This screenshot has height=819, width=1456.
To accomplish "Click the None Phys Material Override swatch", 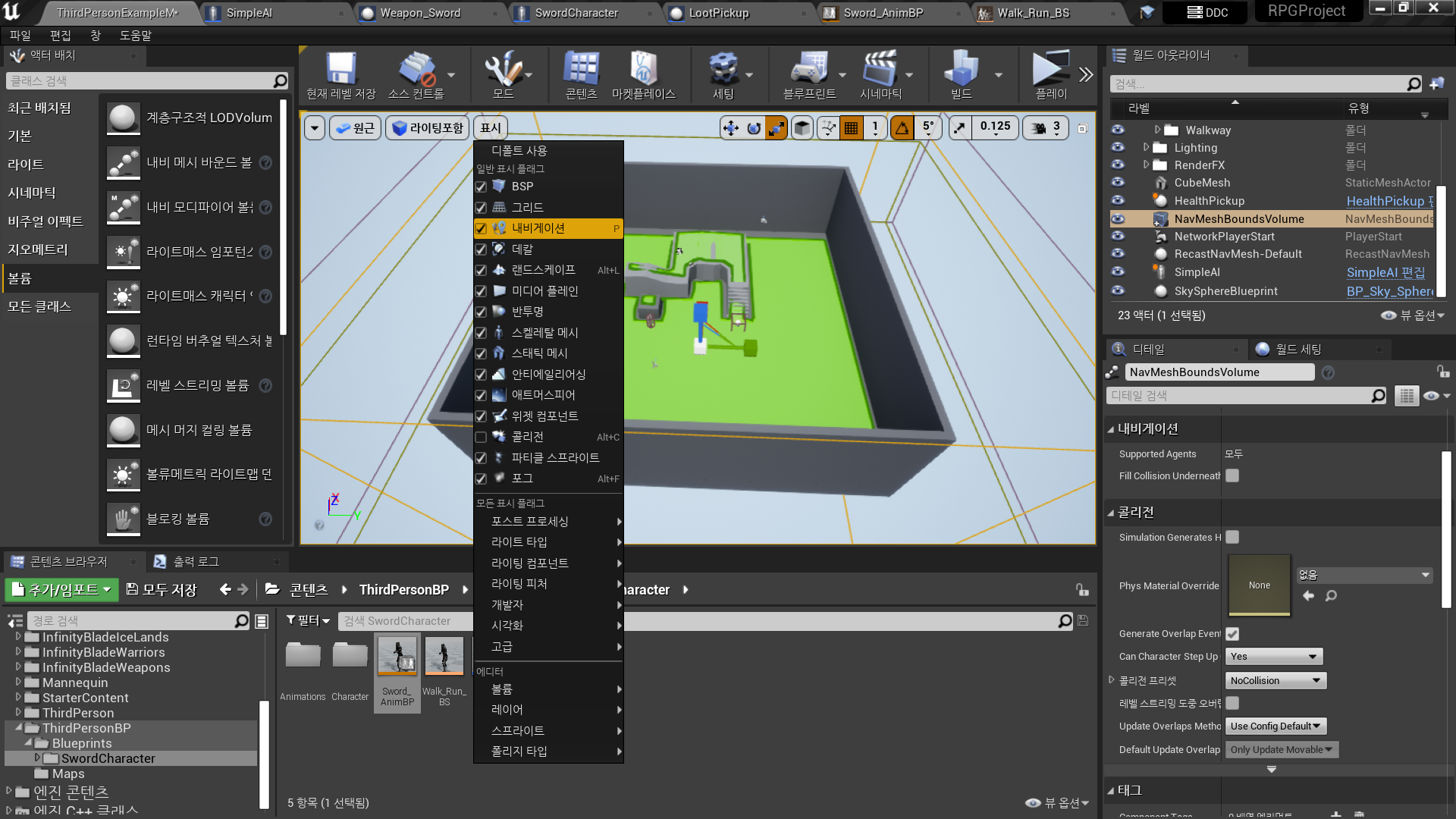I will (1258, 585).
